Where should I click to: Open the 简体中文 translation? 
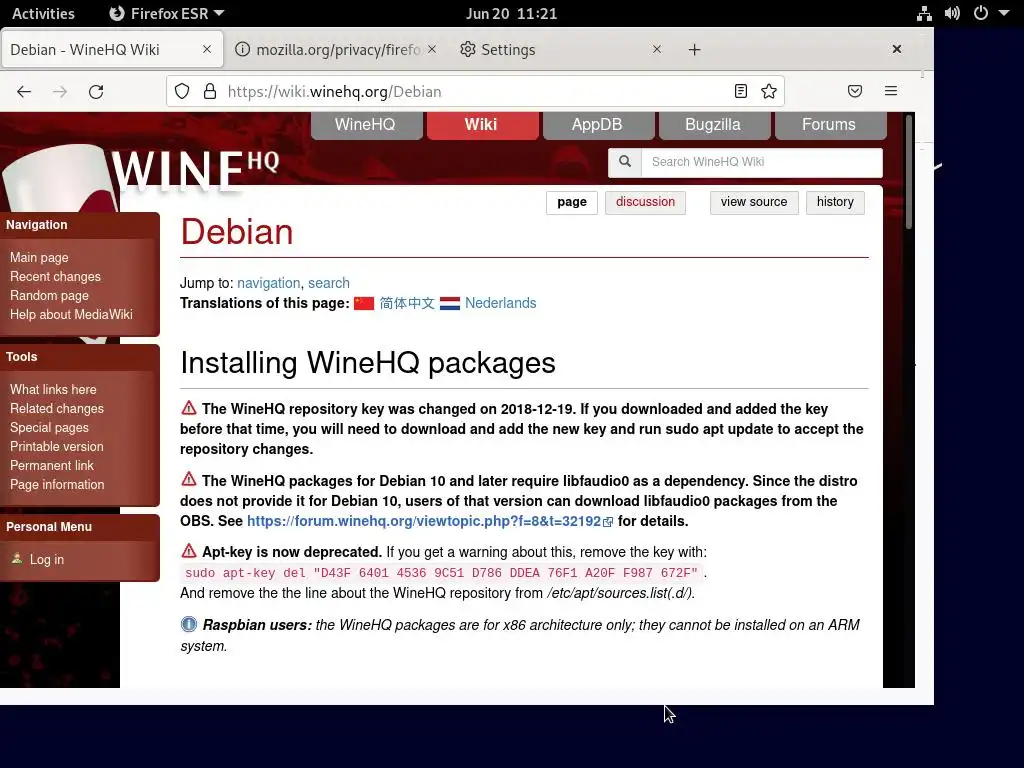(407, 303)
